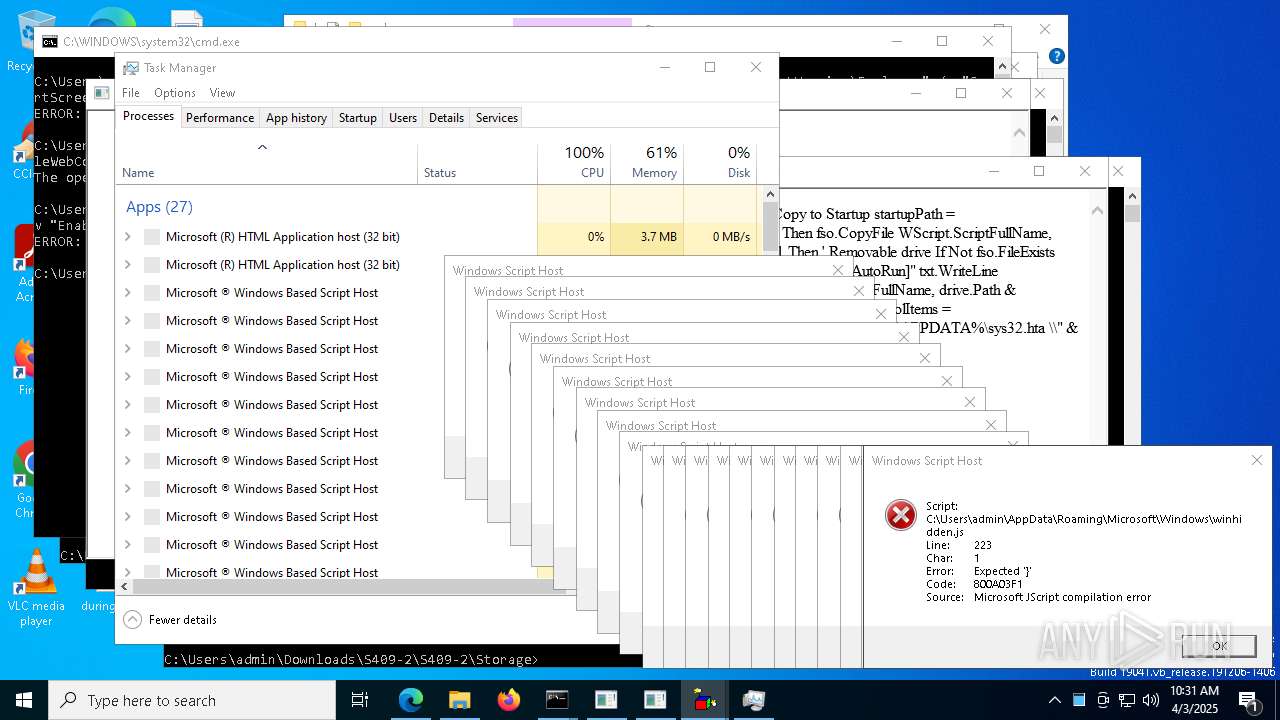Switch to the App history tab
This screenshot has height=720, width=1280.
tap(296, 117)
